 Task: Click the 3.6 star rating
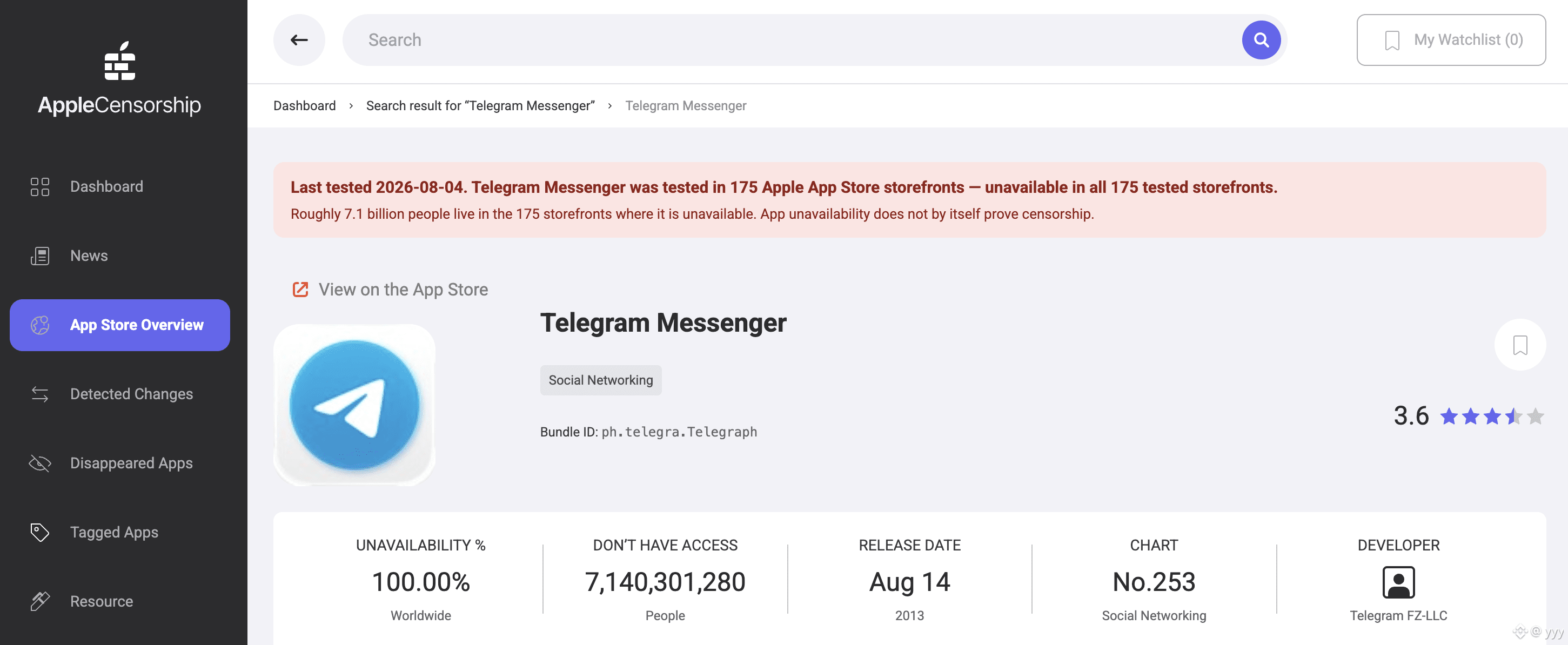tap(1468, 416)
